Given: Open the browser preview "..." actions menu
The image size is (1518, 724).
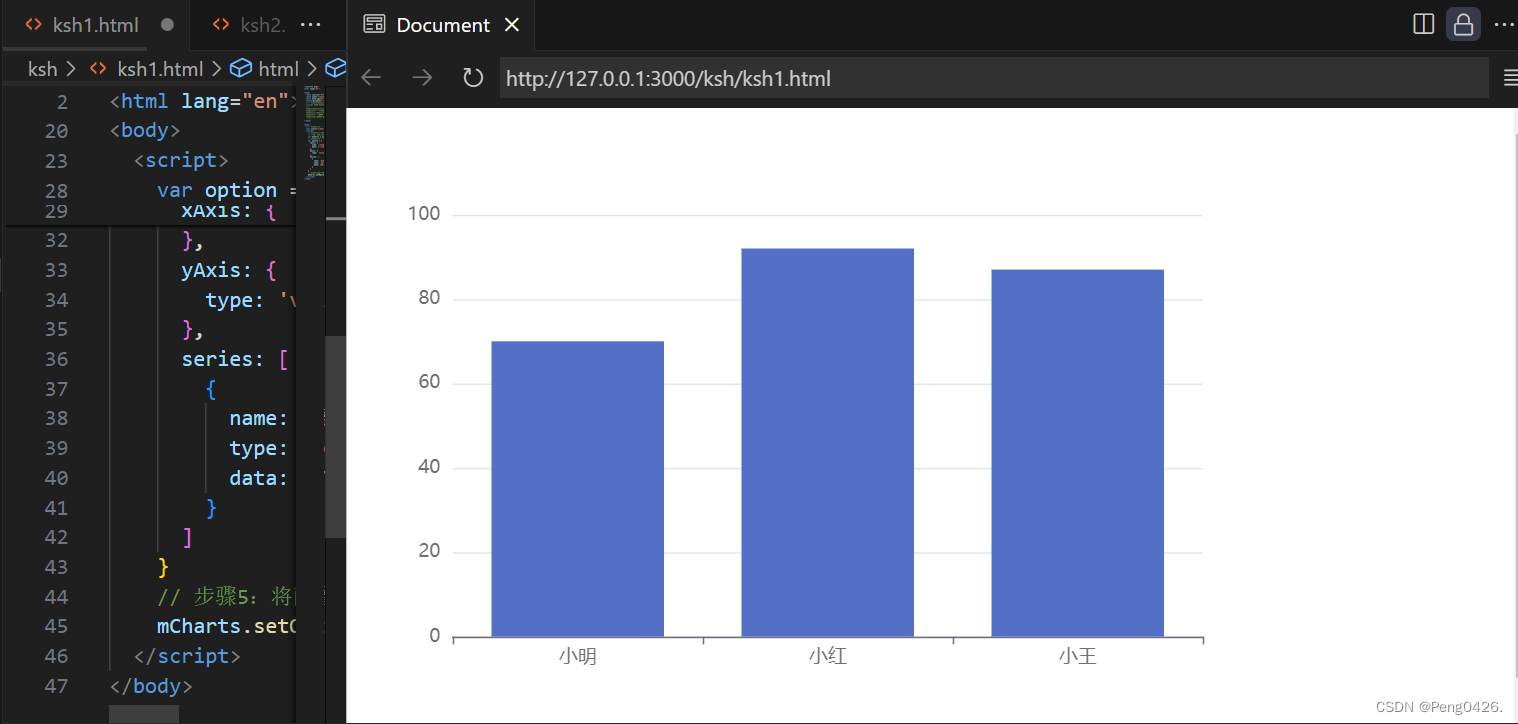Looking at the screenshot, I should tap(1505, 24).
